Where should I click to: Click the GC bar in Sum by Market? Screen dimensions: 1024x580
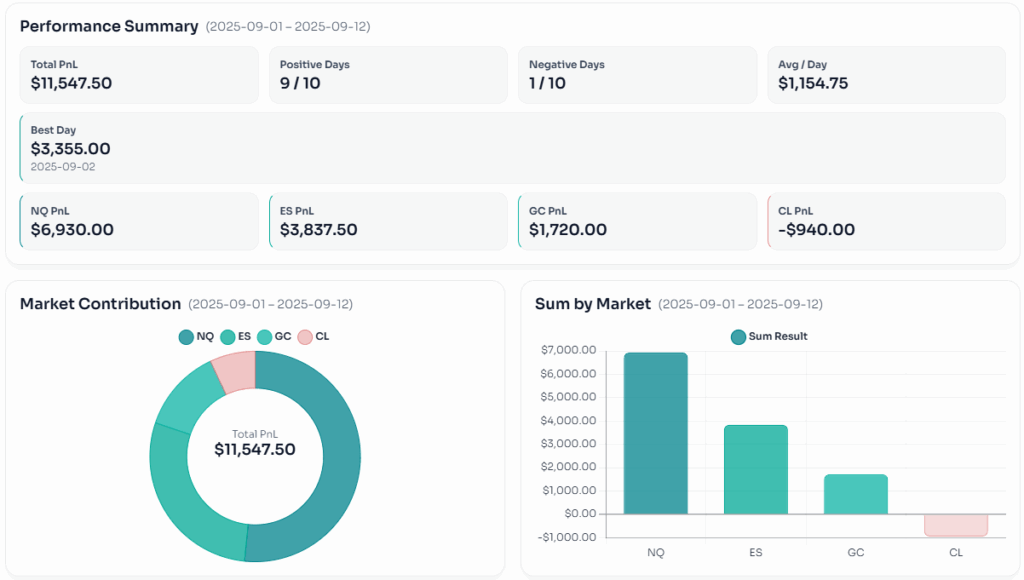855,494
